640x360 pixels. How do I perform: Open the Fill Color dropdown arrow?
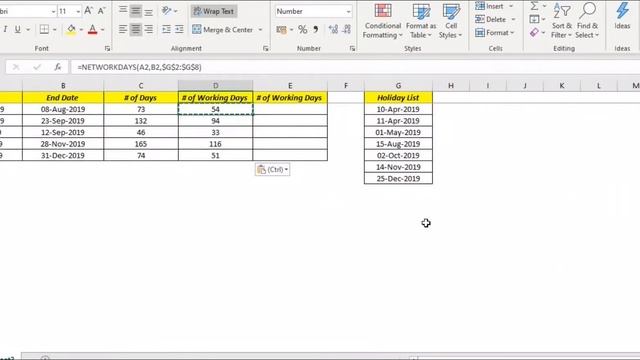(81, 29)
